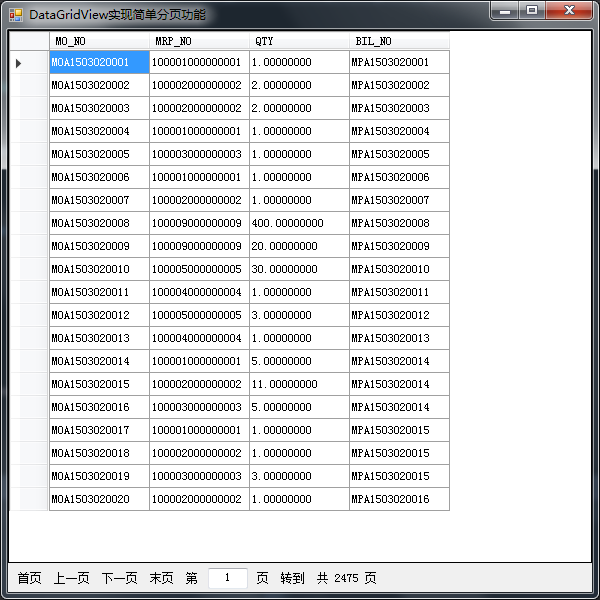Image resolution: width=600 pixels, height=600 pixels.
Task: Select cell MOA1503020008
Action: pos(99,223)
